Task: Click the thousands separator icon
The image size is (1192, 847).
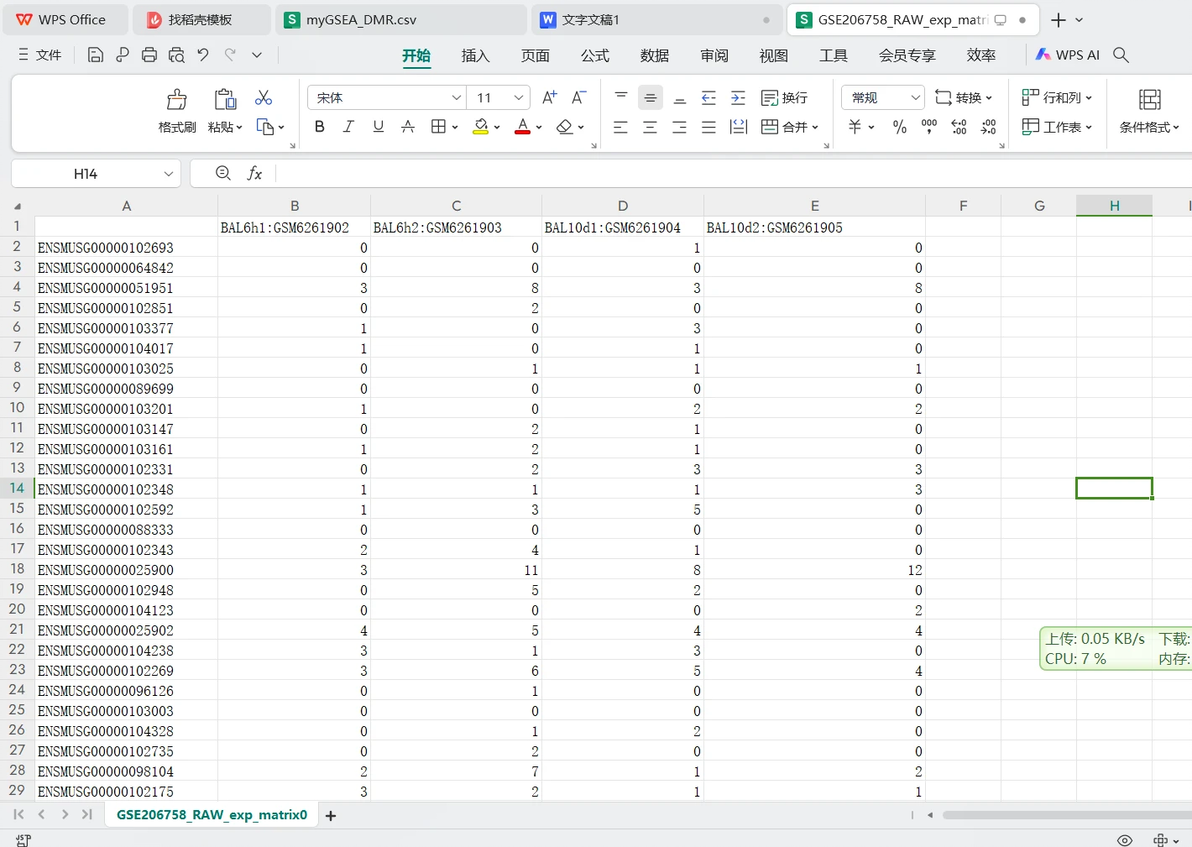Action: (x=929, y=127)
